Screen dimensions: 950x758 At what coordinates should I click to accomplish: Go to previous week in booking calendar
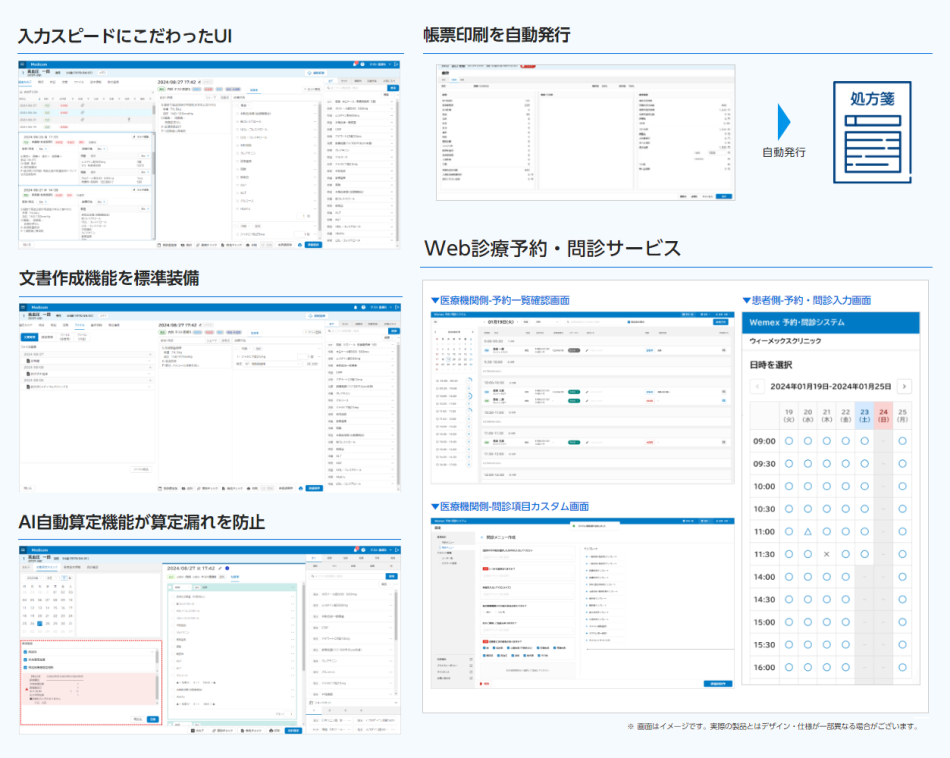point(757,386)
